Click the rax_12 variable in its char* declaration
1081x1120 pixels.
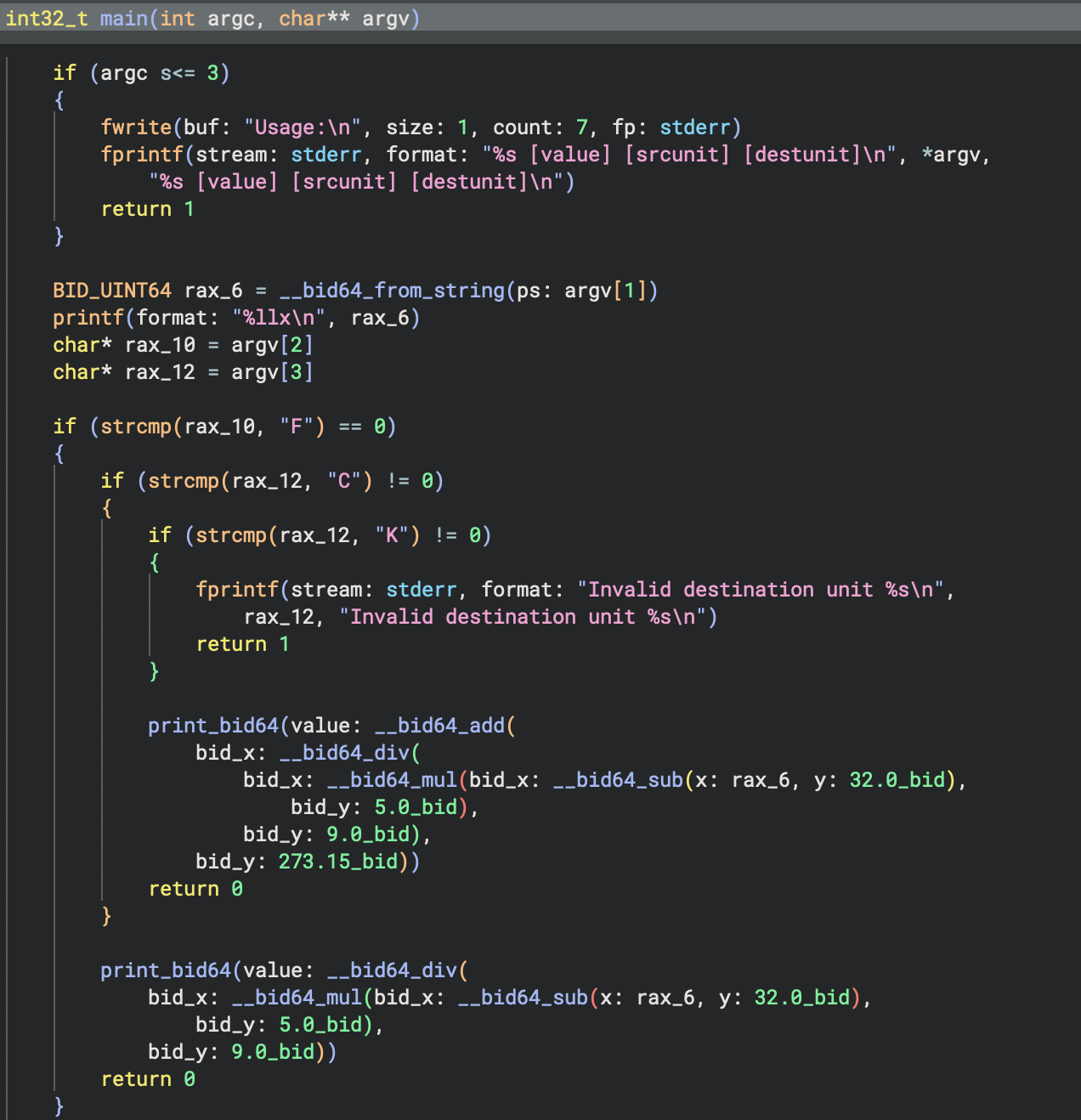tap(160, 372)
